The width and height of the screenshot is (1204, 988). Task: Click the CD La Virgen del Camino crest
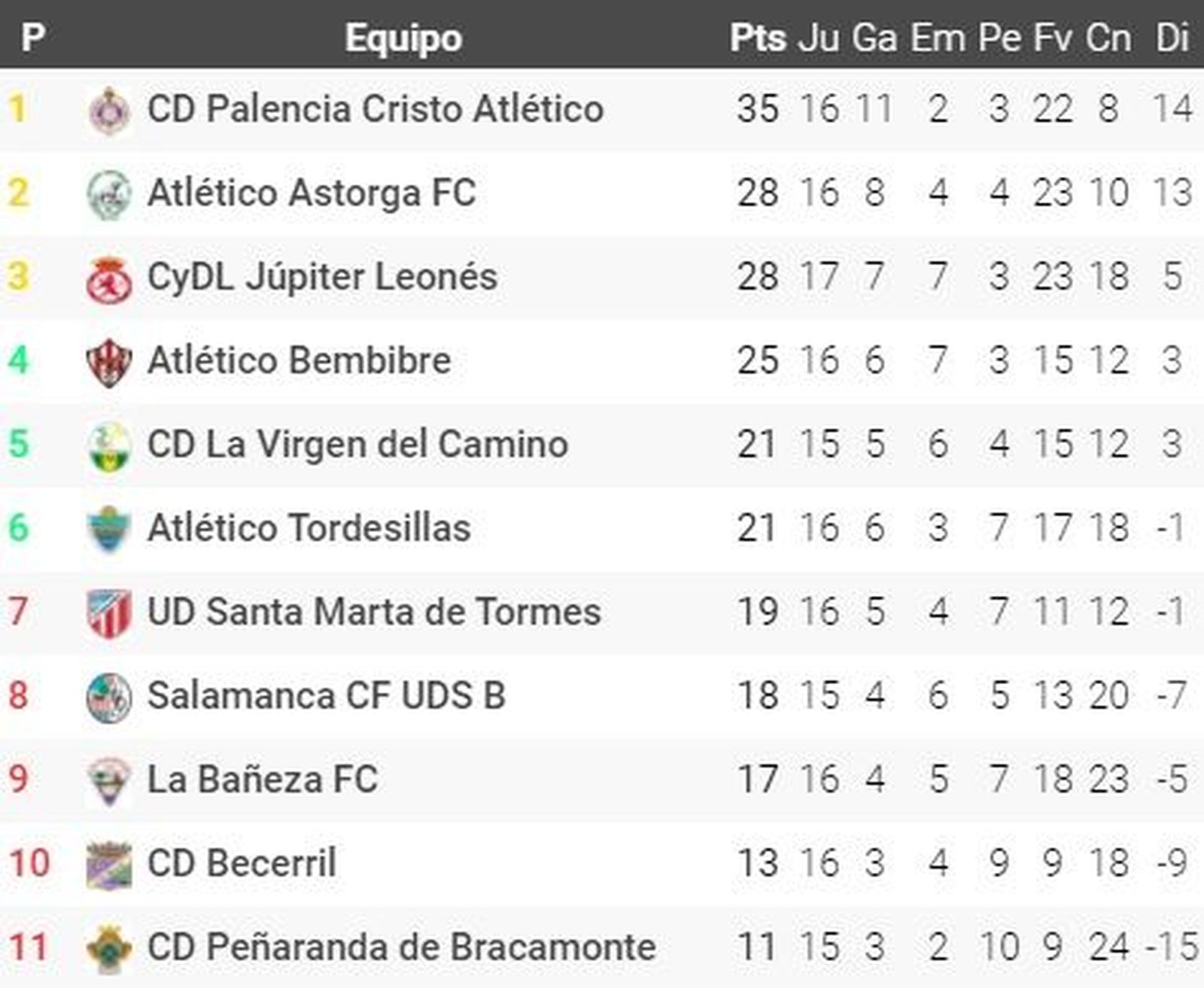coord(109,445)
